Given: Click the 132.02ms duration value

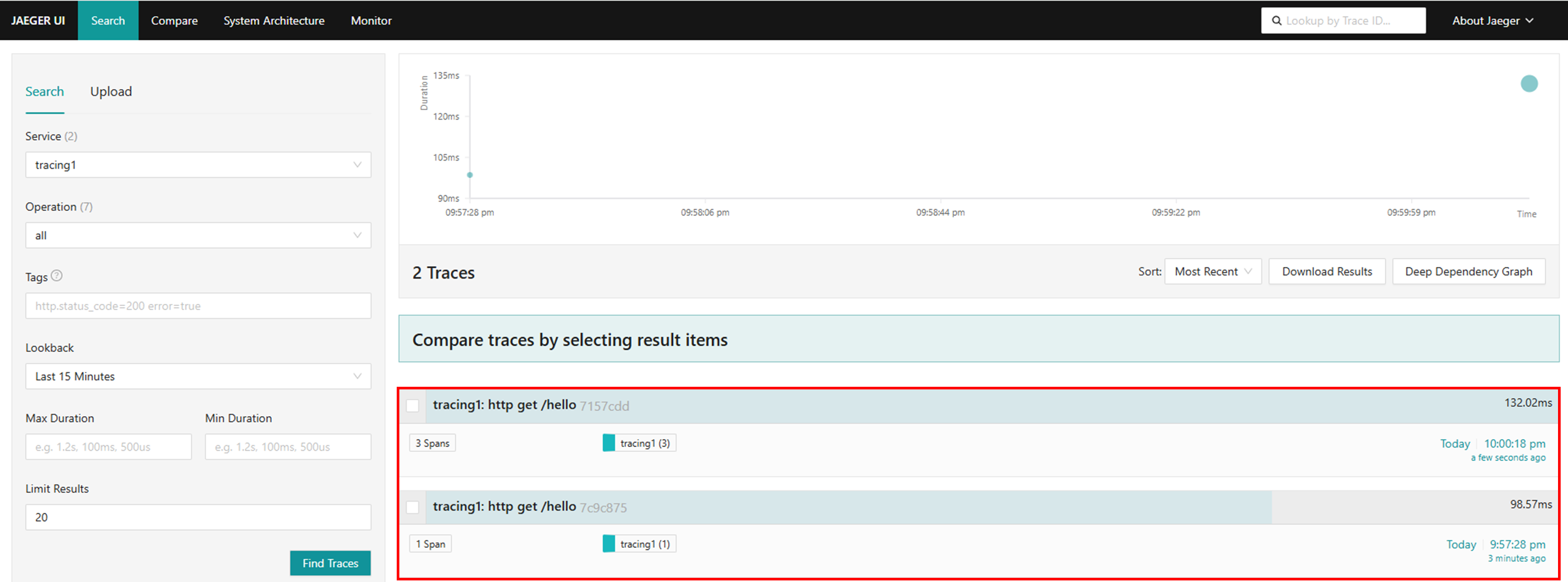Looking at the screenshot, I should [x=1529, y=403].
